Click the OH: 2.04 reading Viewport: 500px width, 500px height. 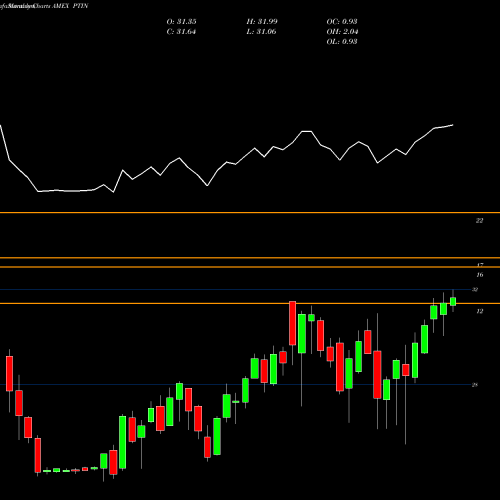click(x=342, y=32)
